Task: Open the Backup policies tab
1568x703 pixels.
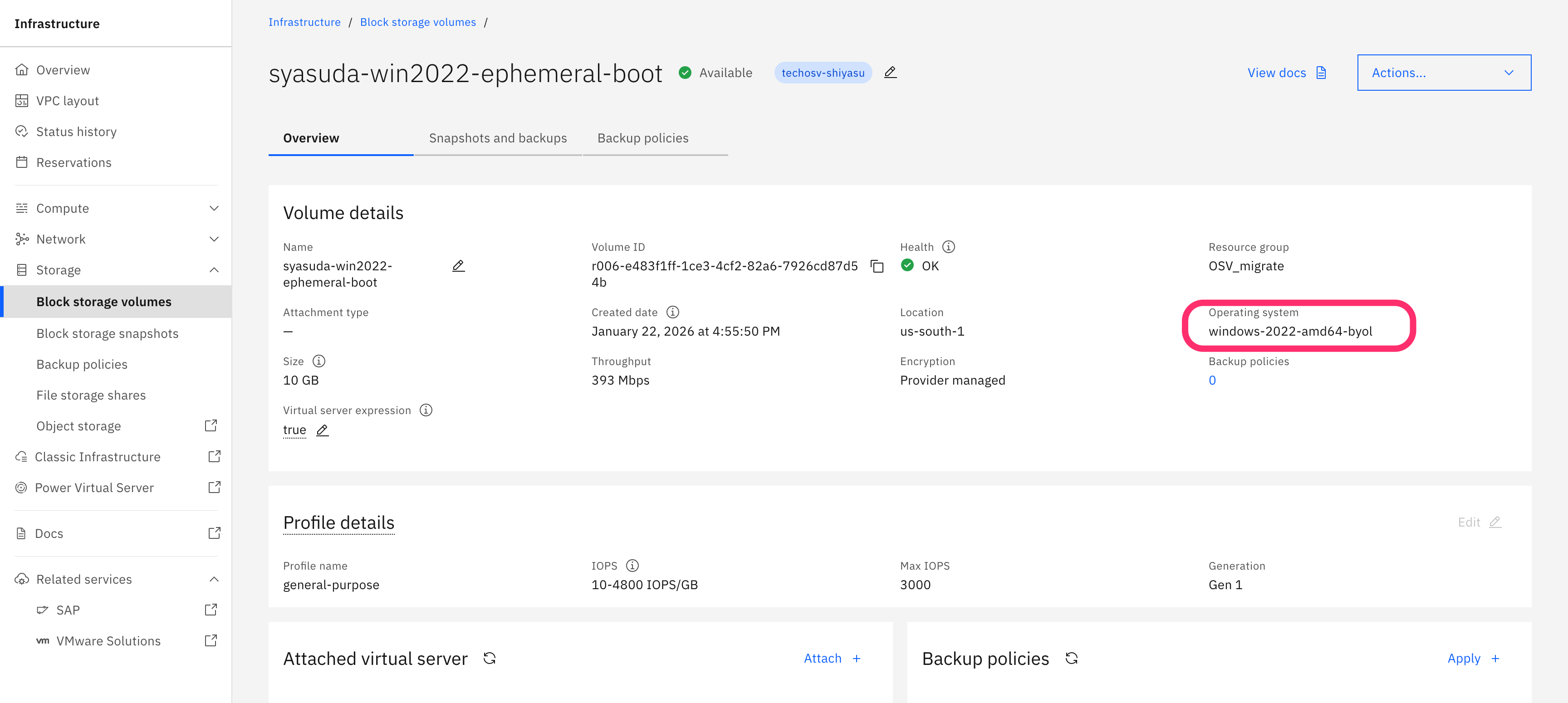Action: (x=643, y=138)
